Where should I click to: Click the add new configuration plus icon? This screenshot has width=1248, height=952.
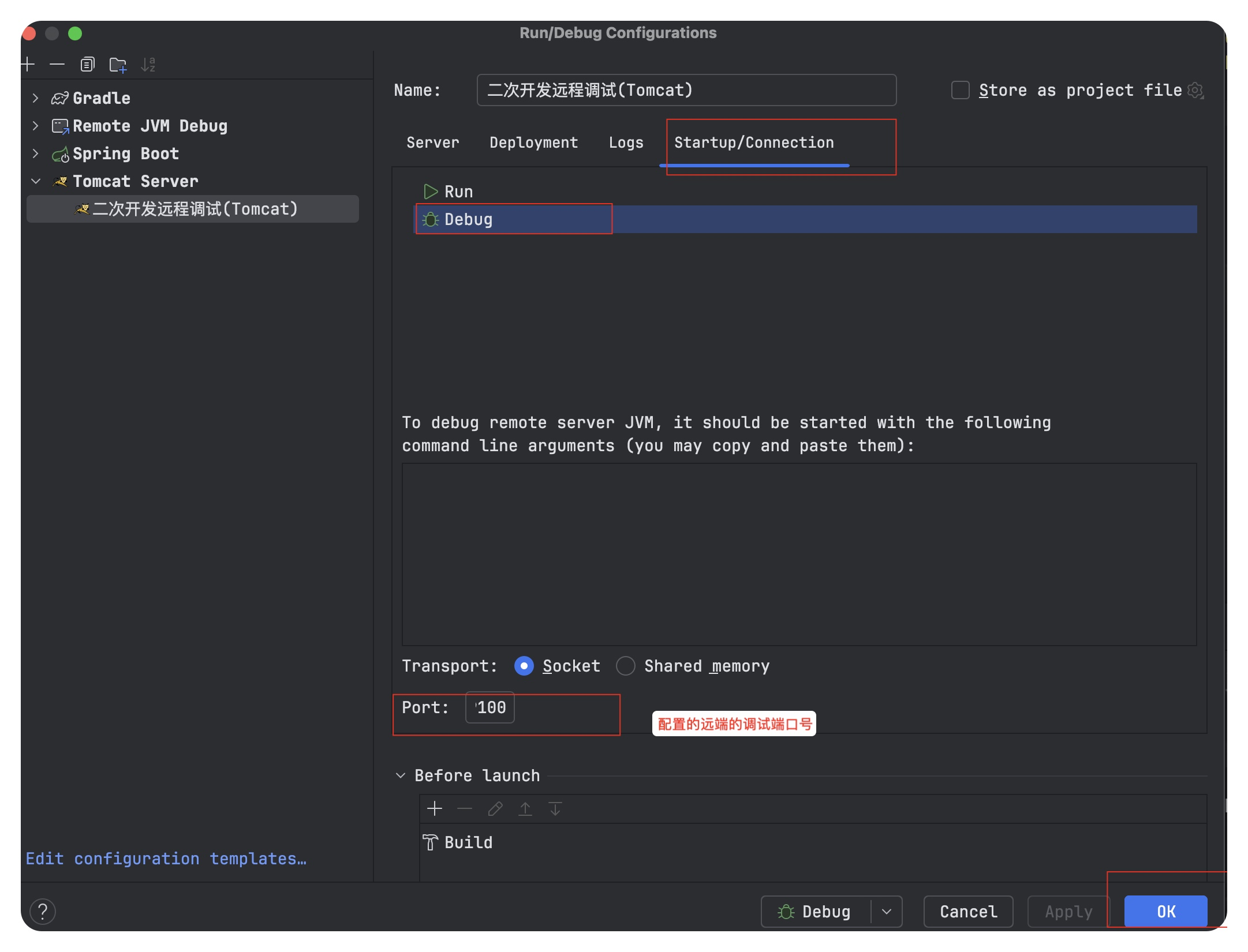[x=28, y=64]
